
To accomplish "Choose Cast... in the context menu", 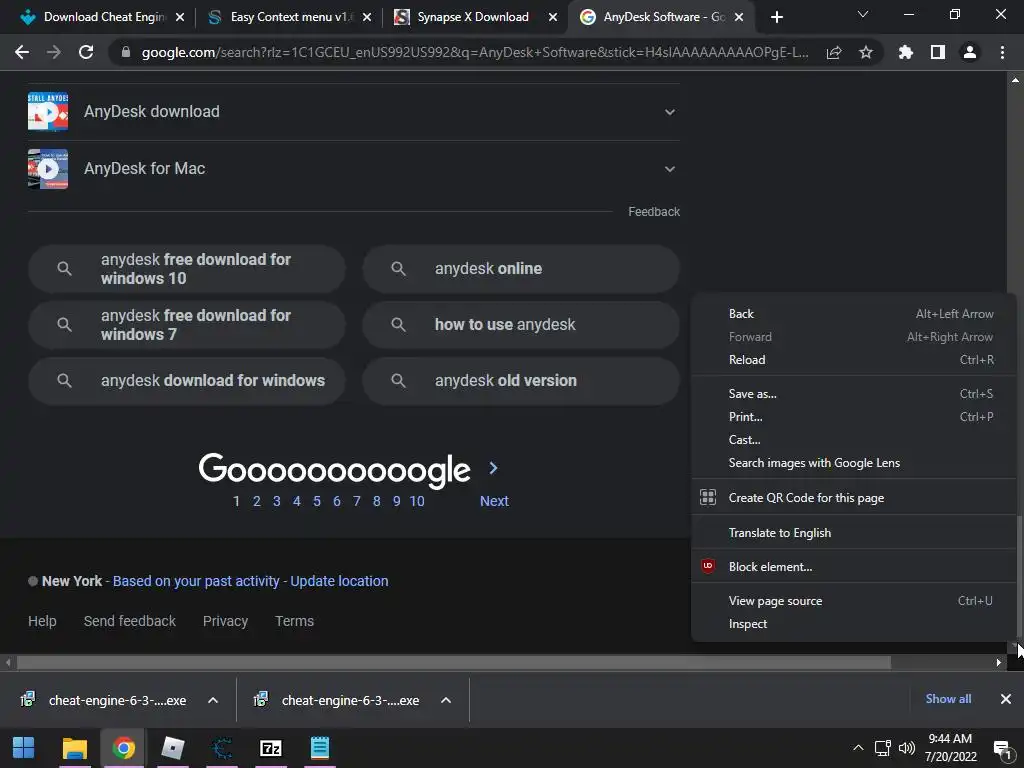I will 854,440.
